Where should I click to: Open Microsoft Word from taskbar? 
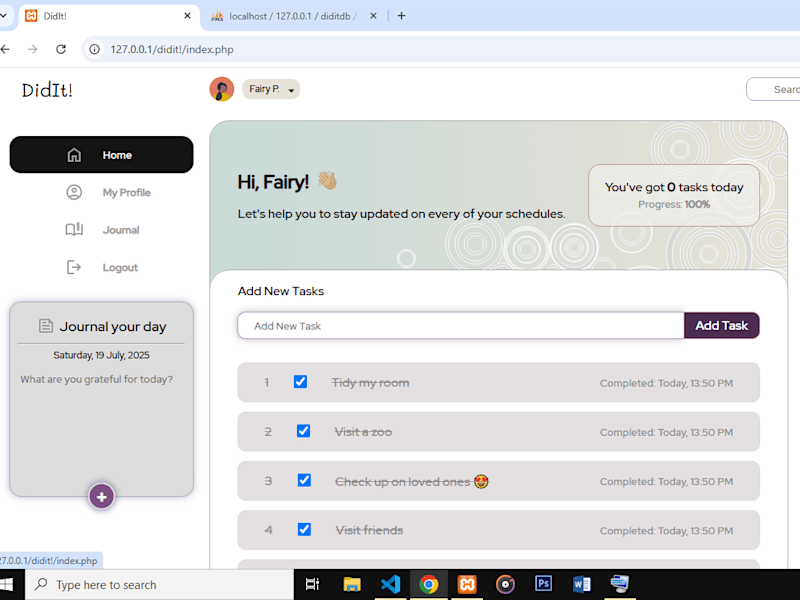(x=582, y=584)
